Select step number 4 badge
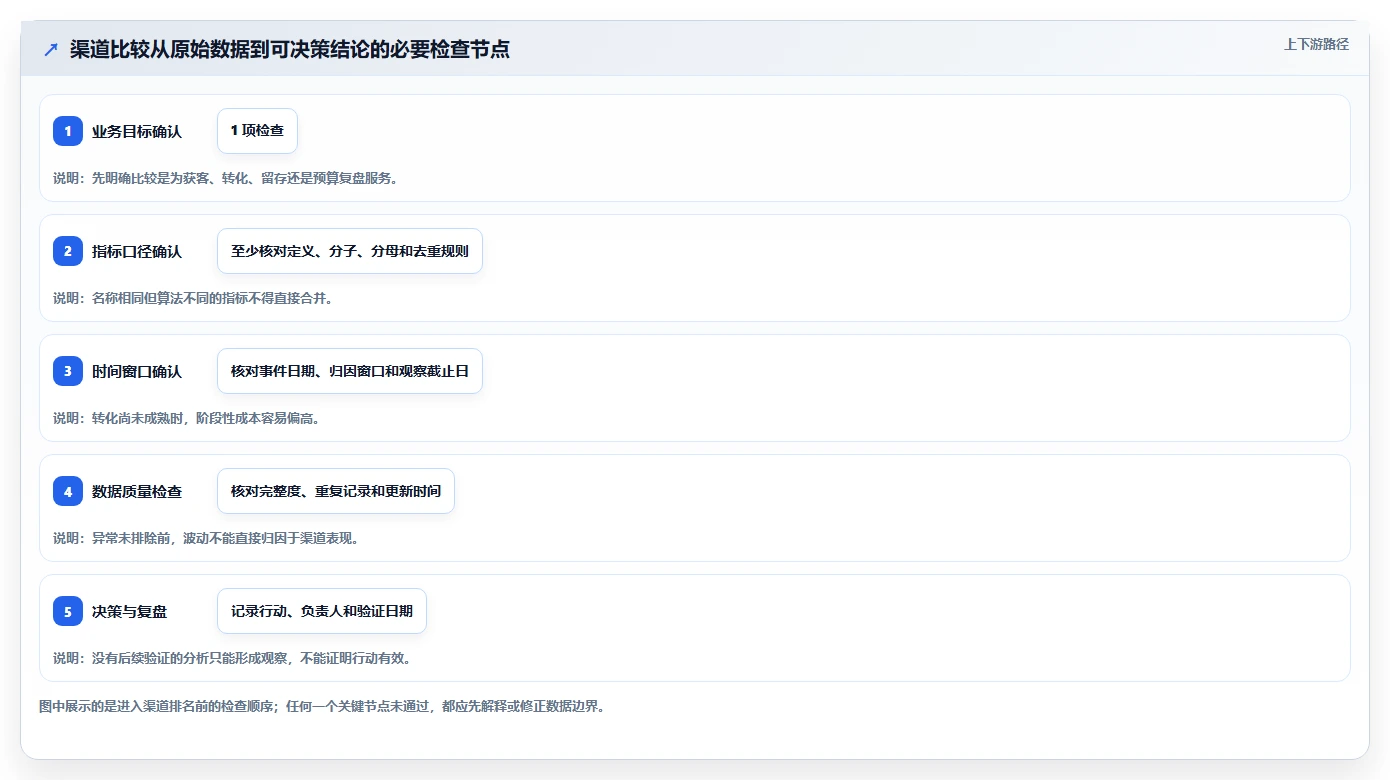The image size is (1390, 780). (68, 491)
